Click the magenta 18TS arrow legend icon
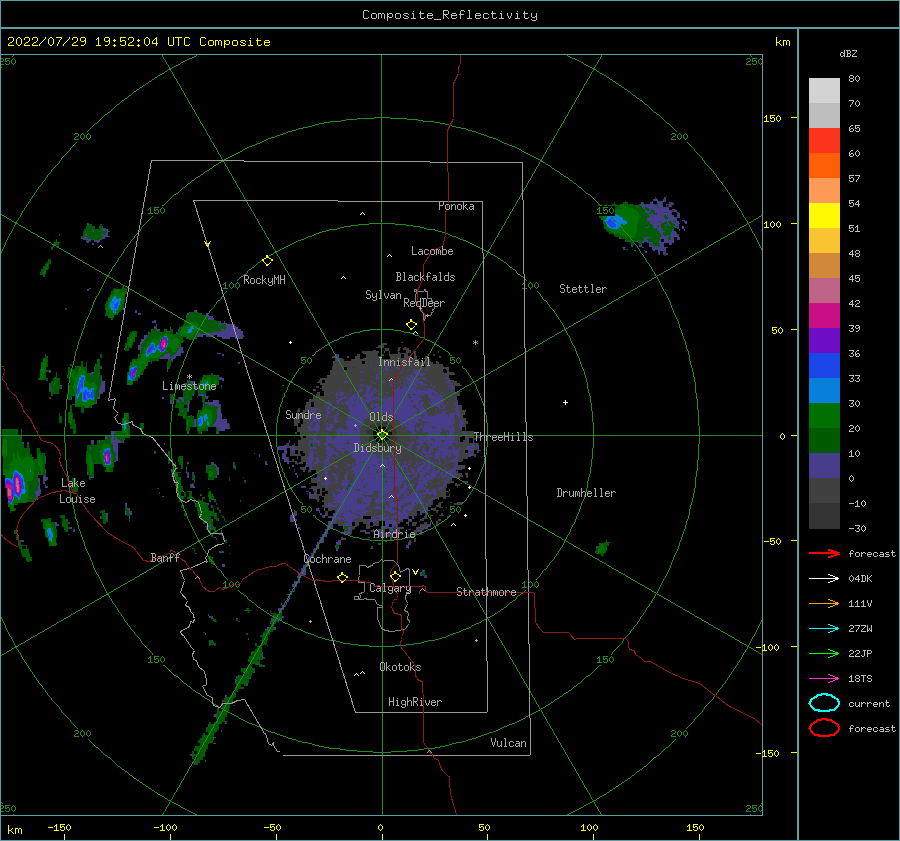The height and width of the screenshot is (841, 900). click(x=824, y=679)
